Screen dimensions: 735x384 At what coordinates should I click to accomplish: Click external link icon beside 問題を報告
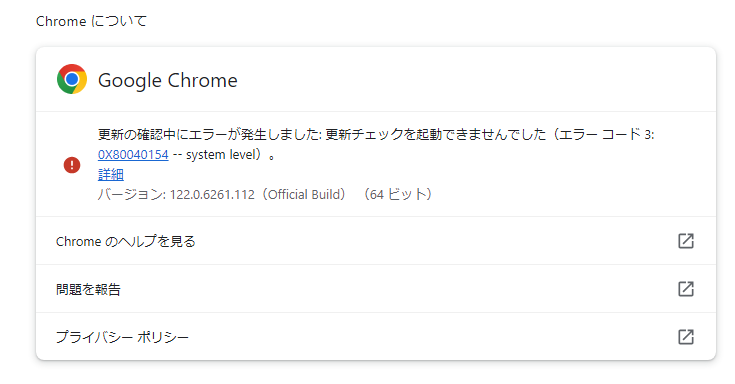point(686,289)
